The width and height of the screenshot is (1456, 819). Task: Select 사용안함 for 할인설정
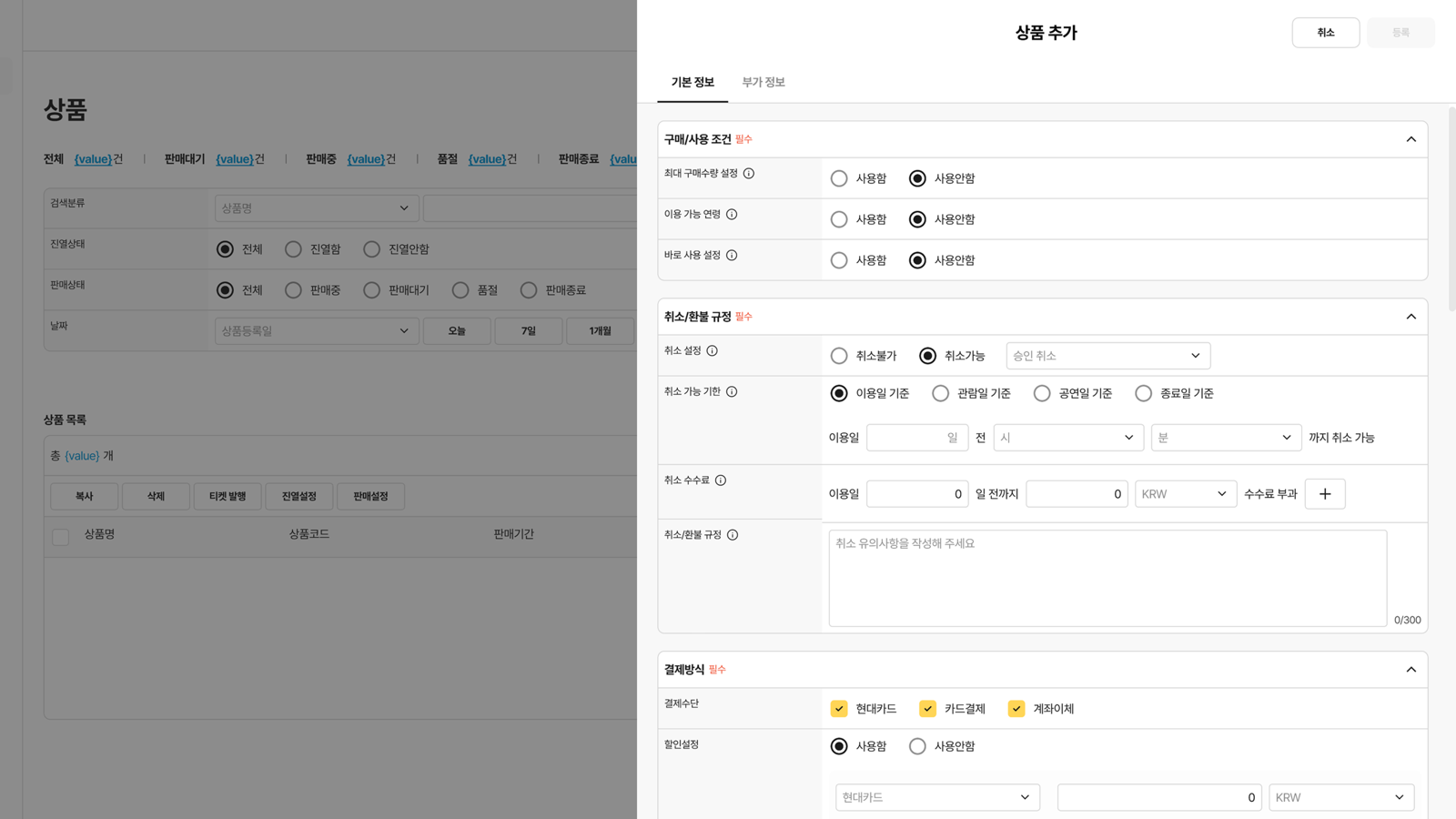point(917,746)
